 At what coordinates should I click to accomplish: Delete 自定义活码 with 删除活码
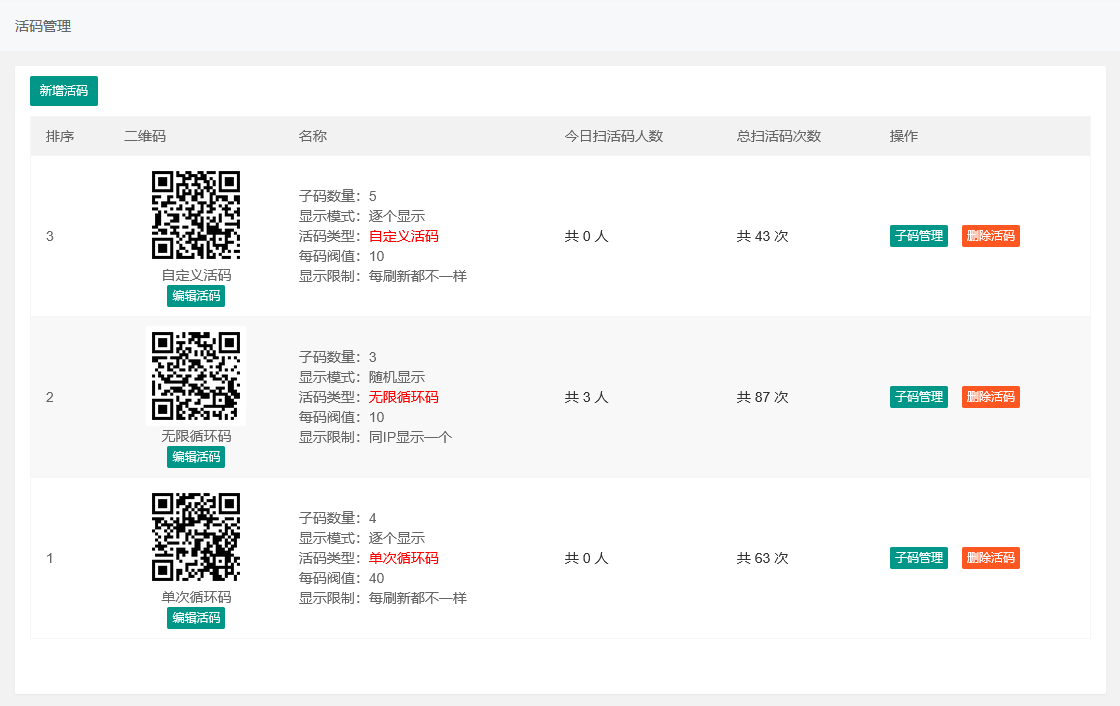pyautogui.click(x=991, y=236)
